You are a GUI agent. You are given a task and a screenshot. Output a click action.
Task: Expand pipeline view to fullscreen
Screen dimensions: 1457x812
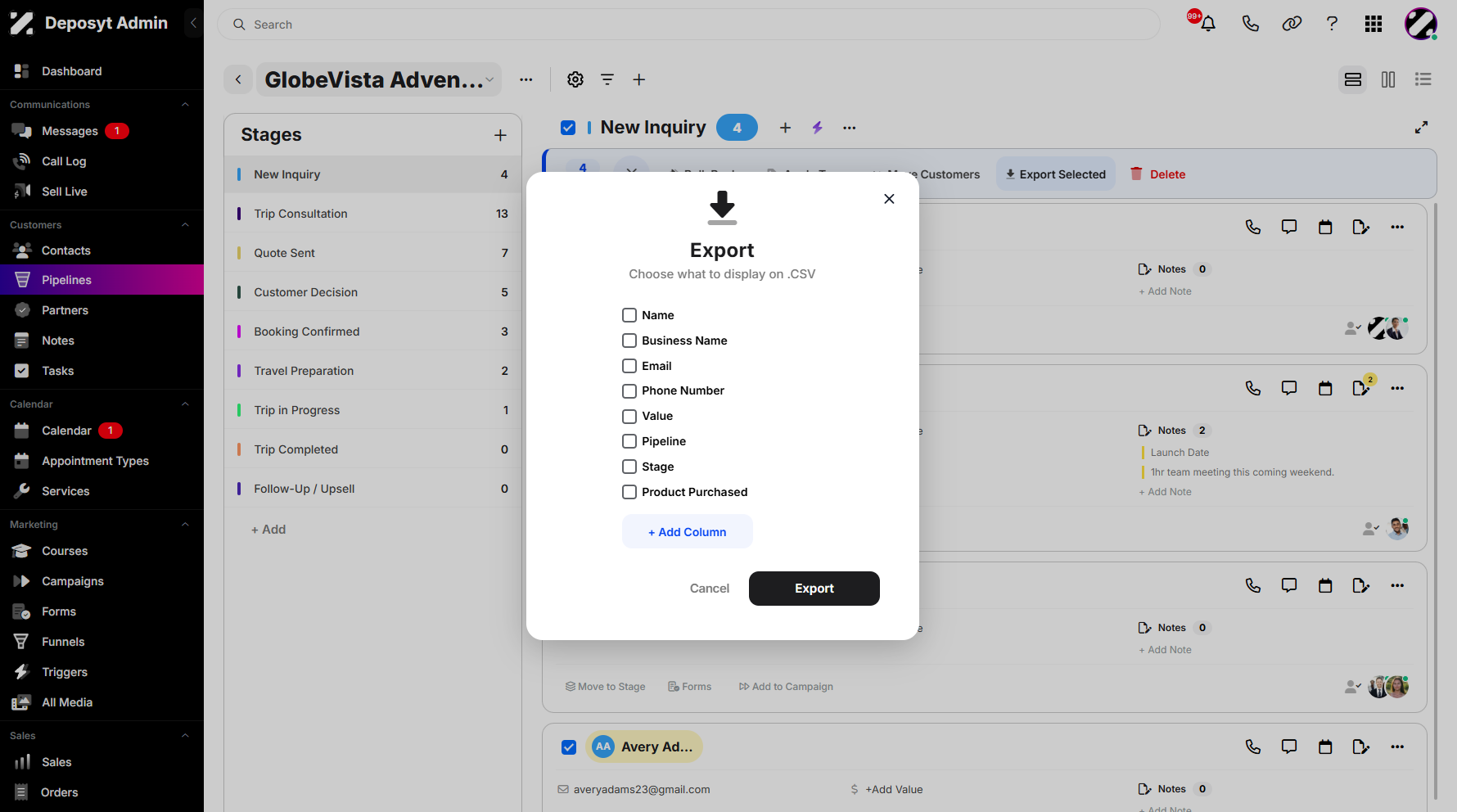(x=1422, y=127)
